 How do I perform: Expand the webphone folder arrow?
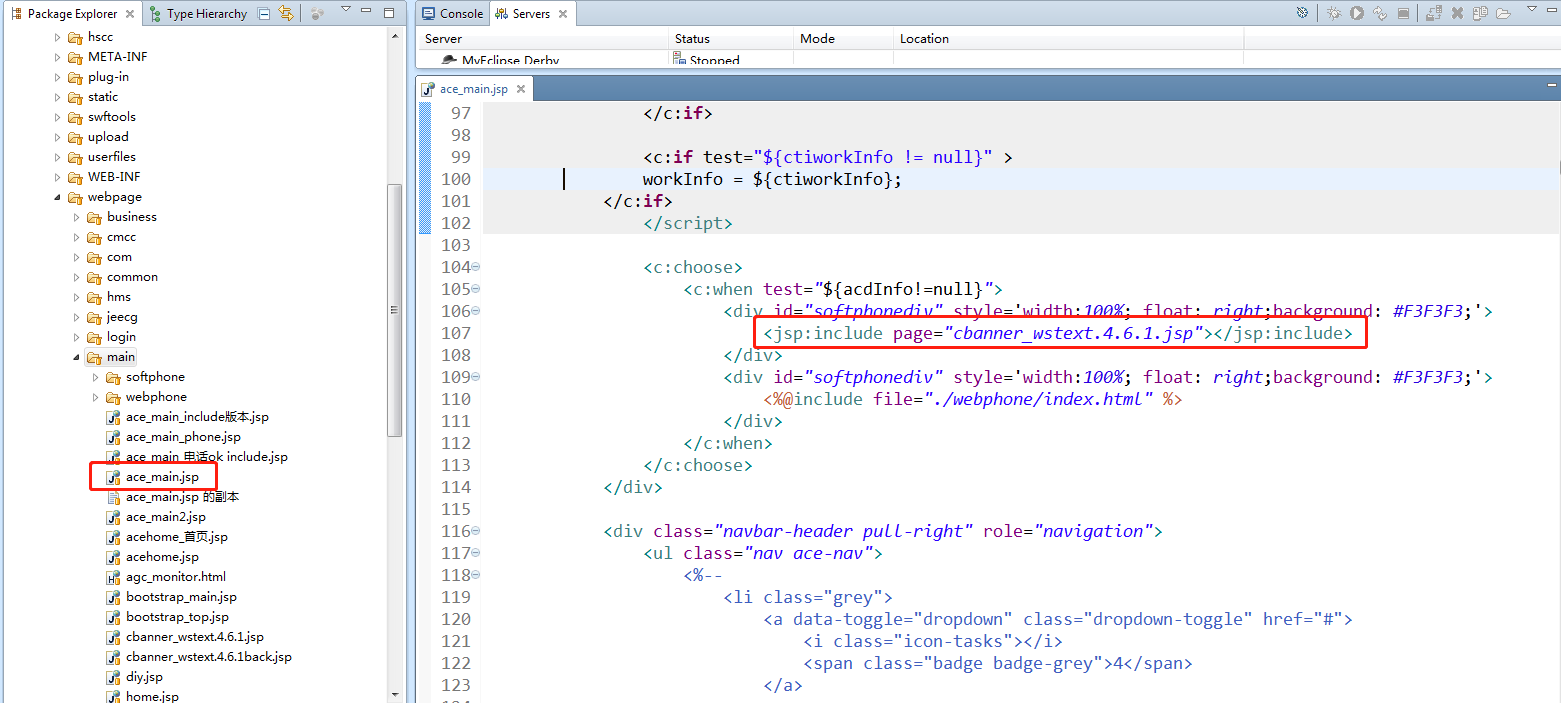tap(96, 397)
